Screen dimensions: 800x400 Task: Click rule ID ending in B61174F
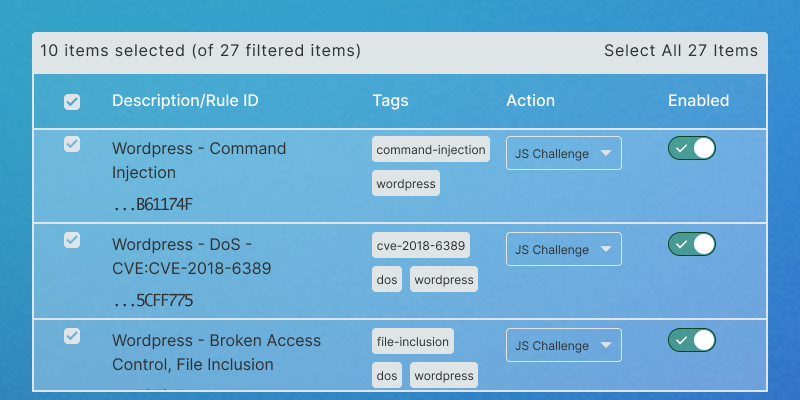click(x=153, y=205)
